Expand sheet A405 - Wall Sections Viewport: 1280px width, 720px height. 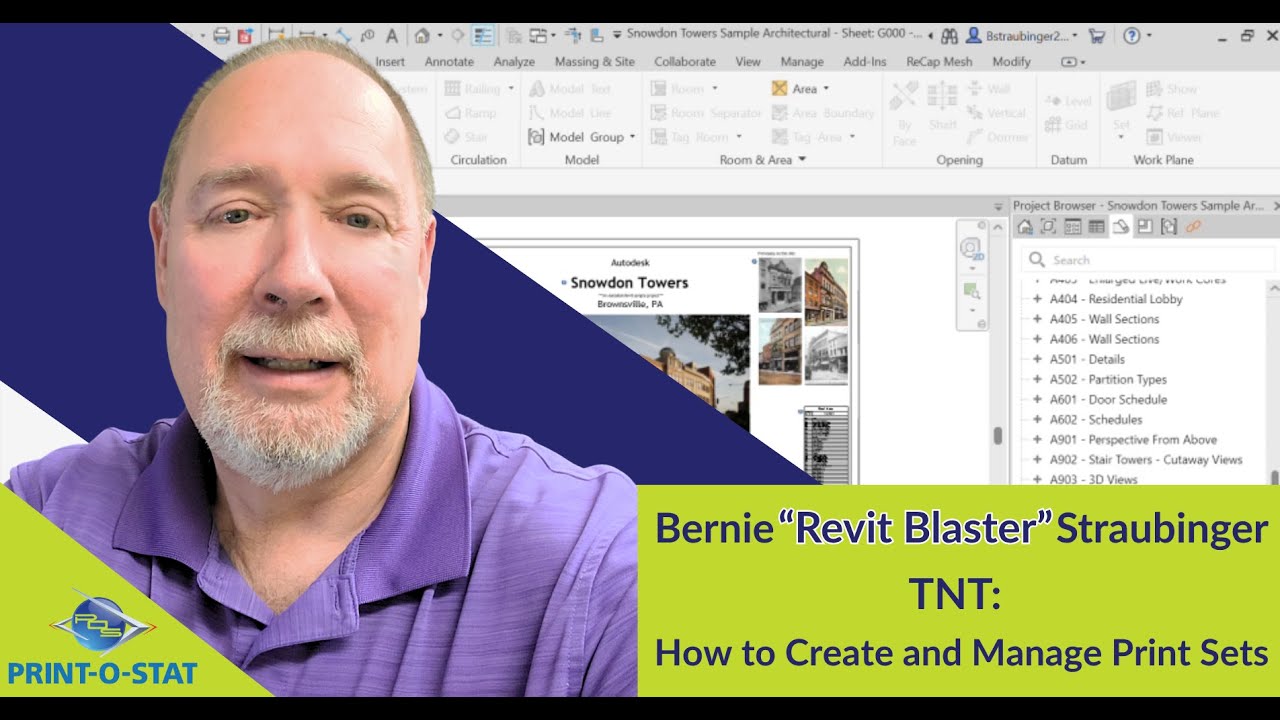[x=1037, y=319]
